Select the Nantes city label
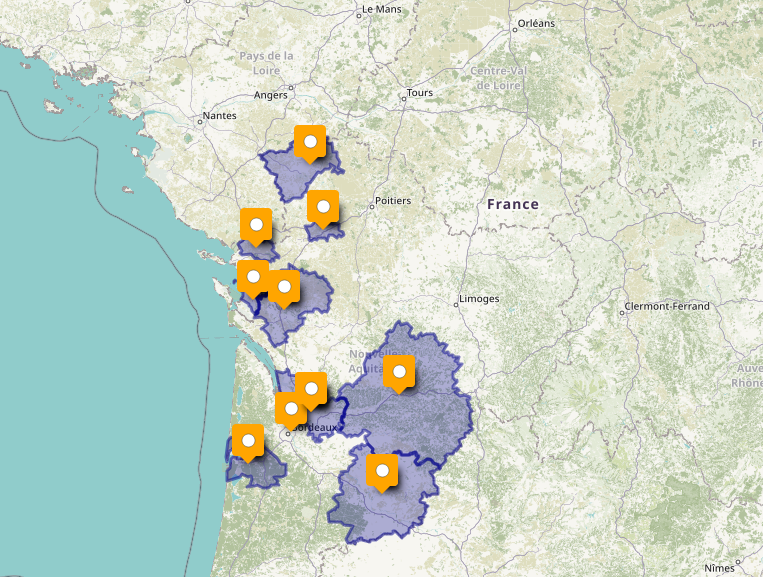Viewport: 763px width, 577px height. [x=219, y=116]
